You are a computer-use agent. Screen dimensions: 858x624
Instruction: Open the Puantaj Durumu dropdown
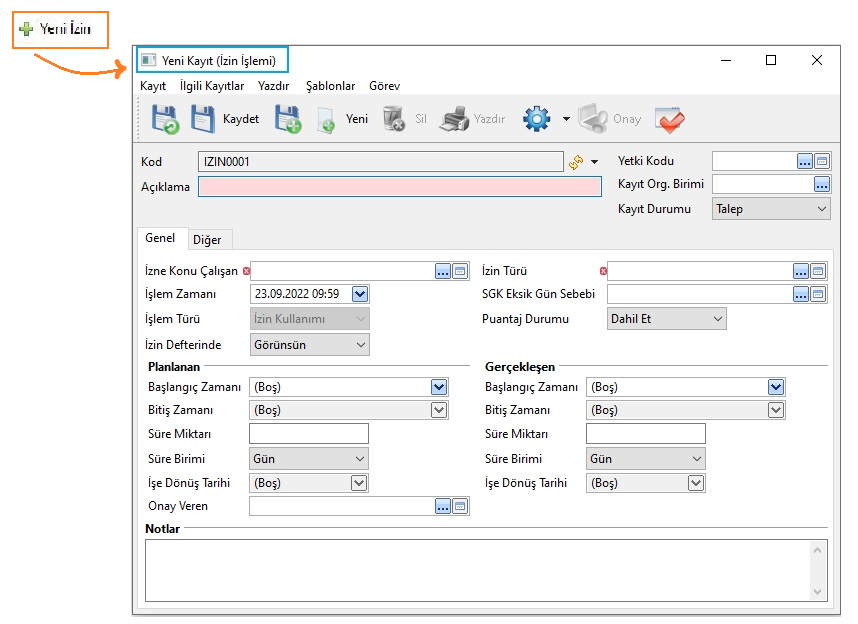click(717, 319)
